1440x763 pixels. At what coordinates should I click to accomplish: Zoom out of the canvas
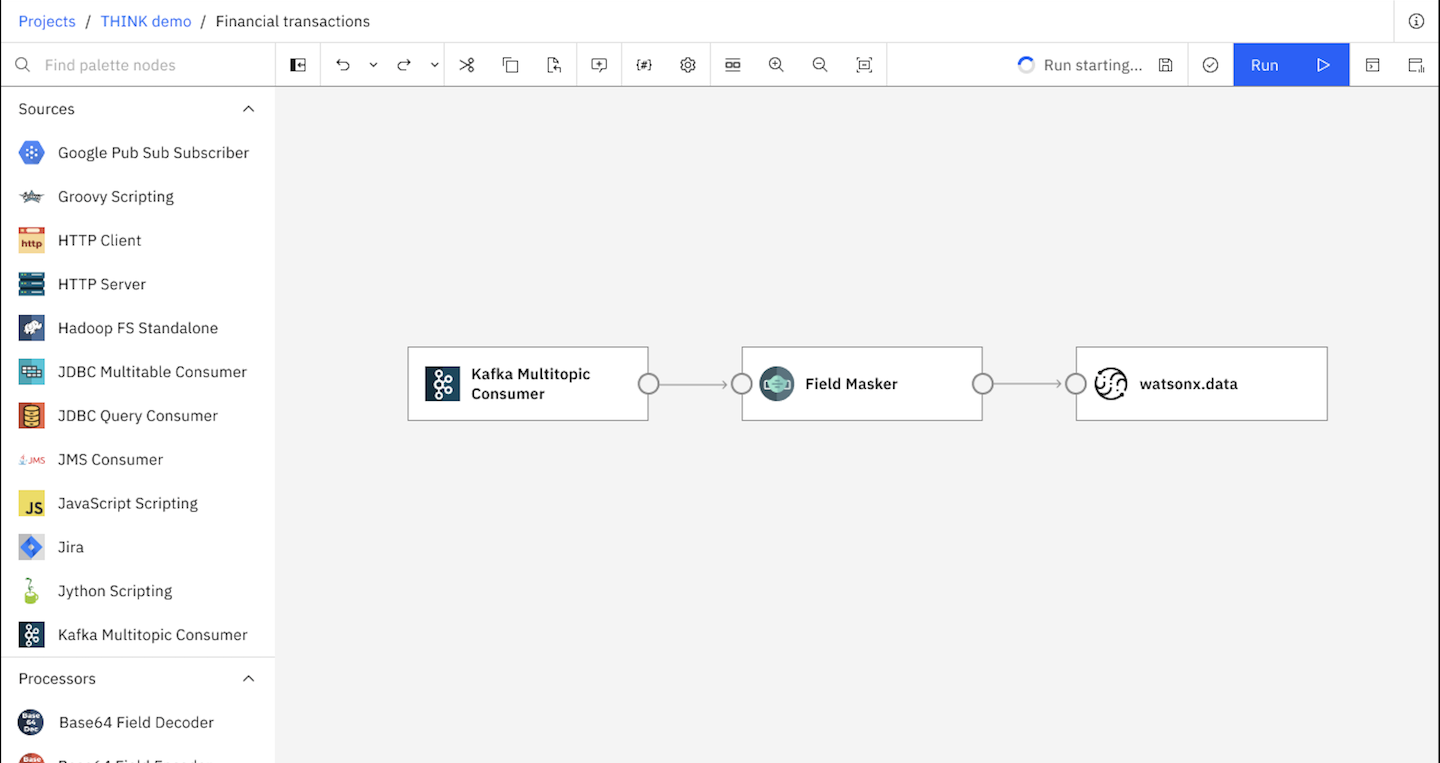pyautogui.click(x=820, y=65)
